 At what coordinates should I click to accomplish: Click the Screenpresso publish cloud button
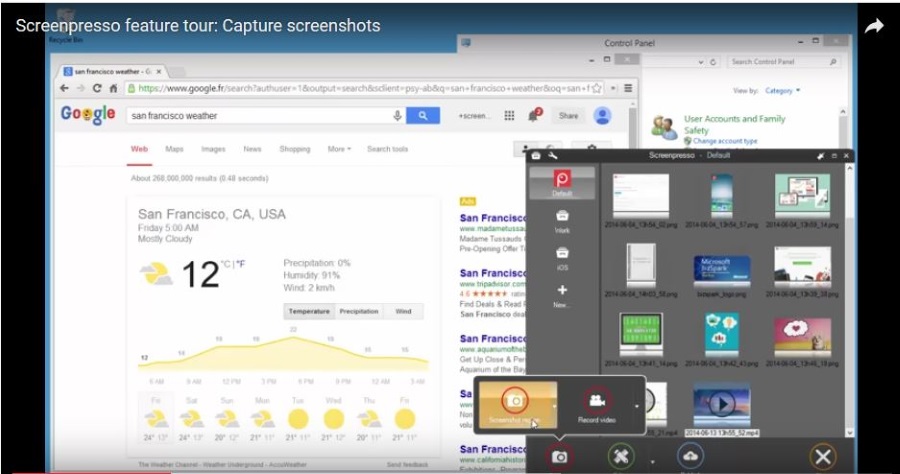point(690,456)
